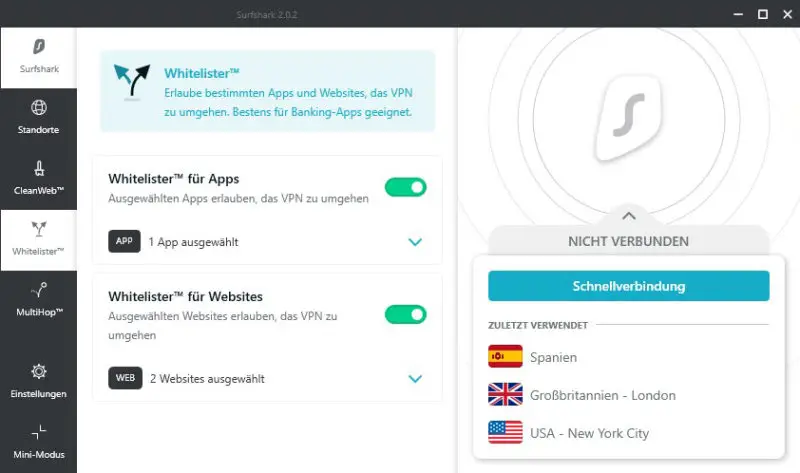Click the 'NICHT VERBUNDEN' status label
800x473 pixels.
pyautogui.click(x=629, y=241)
